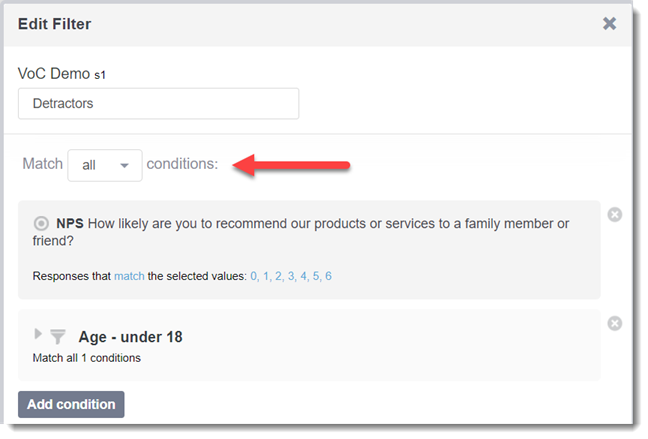Click the Detractors filter name field
Screen dimensions: 648x439
tap(158, 103)
